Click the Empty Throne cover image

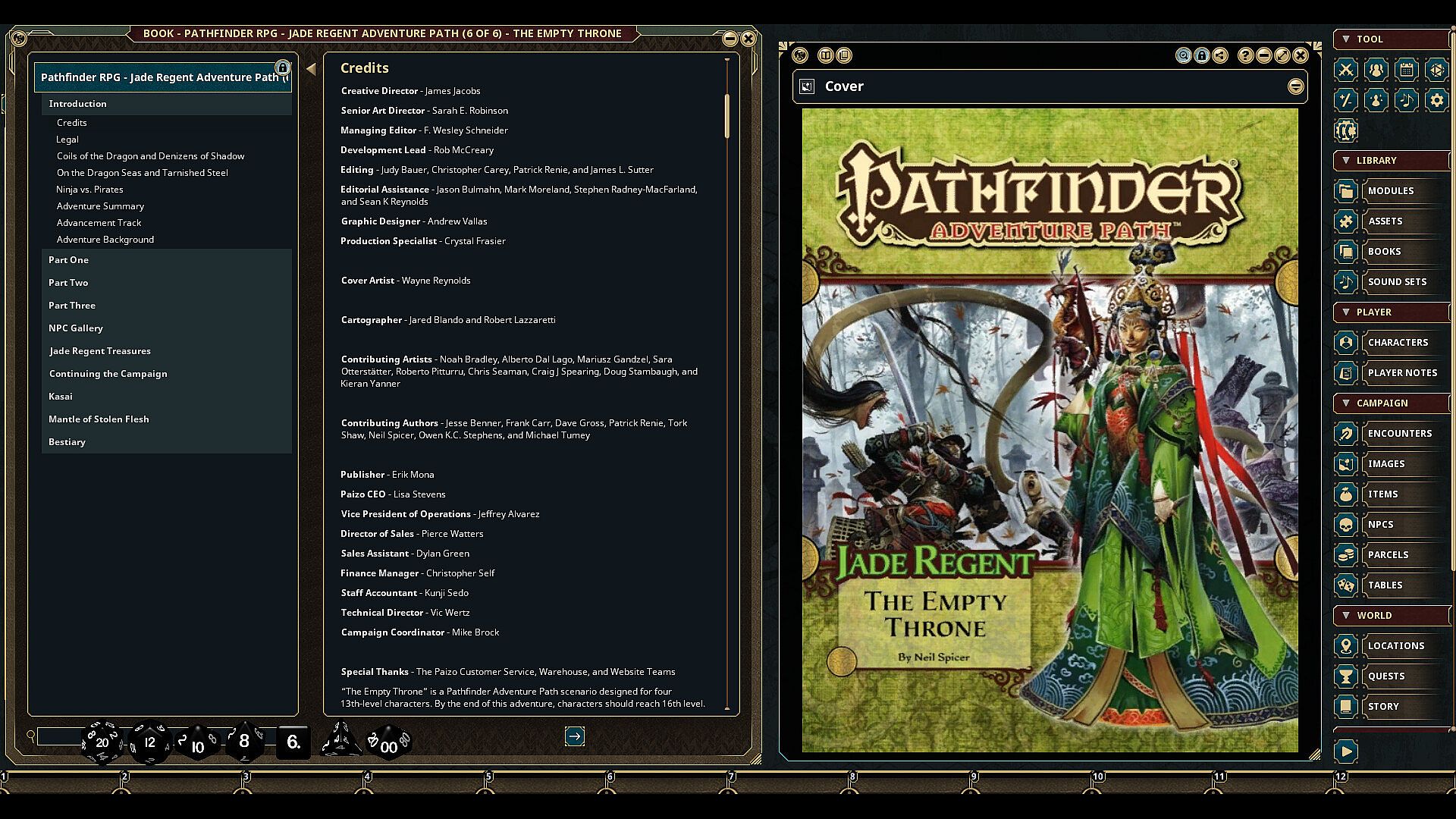[1050, 430]
